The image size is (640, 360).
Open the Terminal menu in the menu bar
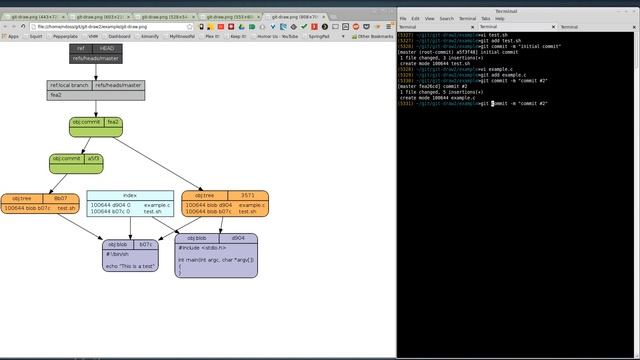pyautogui.click(x=467, y=19)
